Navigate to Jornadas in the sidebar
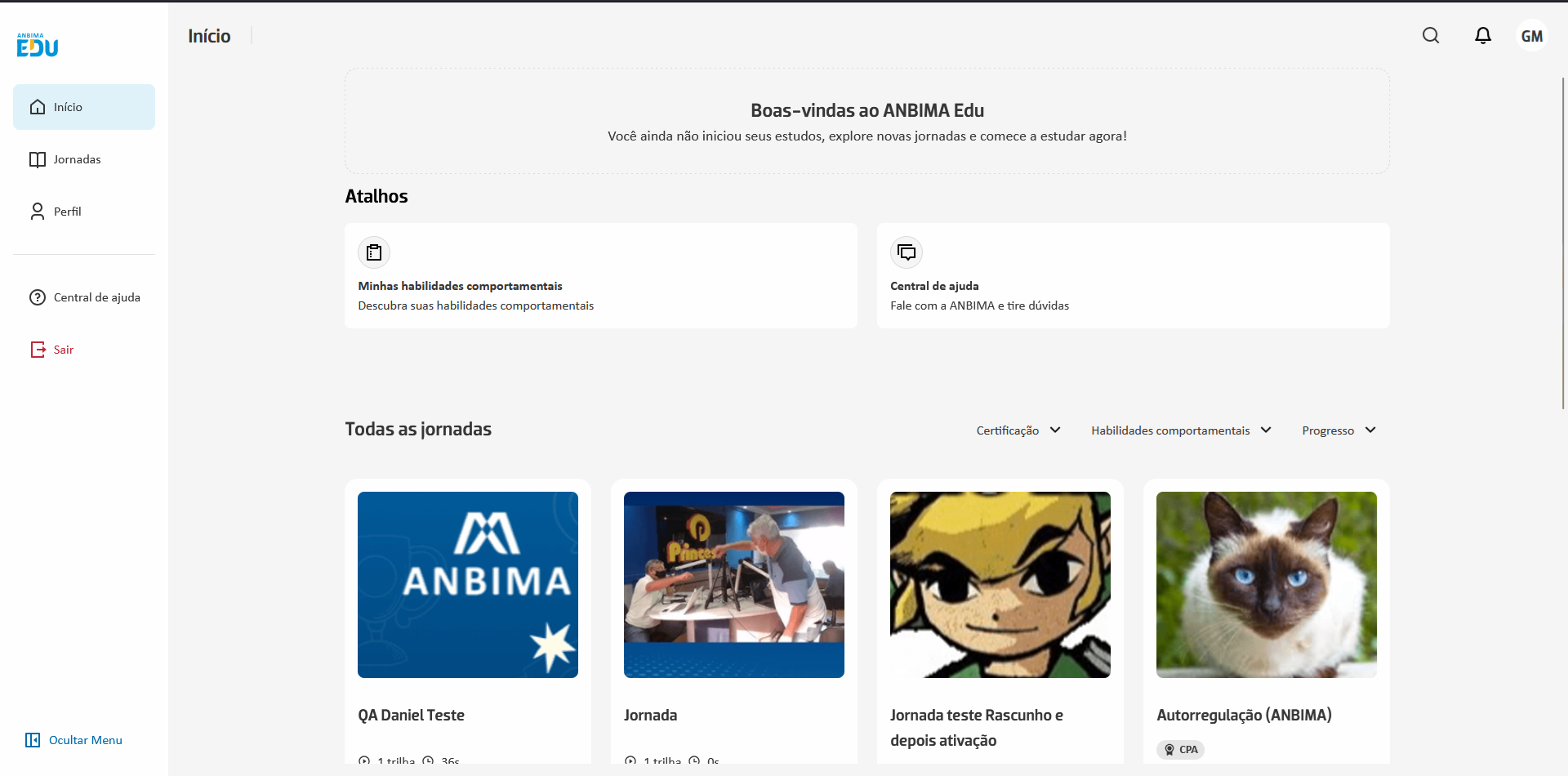The width and height of the screenshot is (1568, 776). point(77,158)
